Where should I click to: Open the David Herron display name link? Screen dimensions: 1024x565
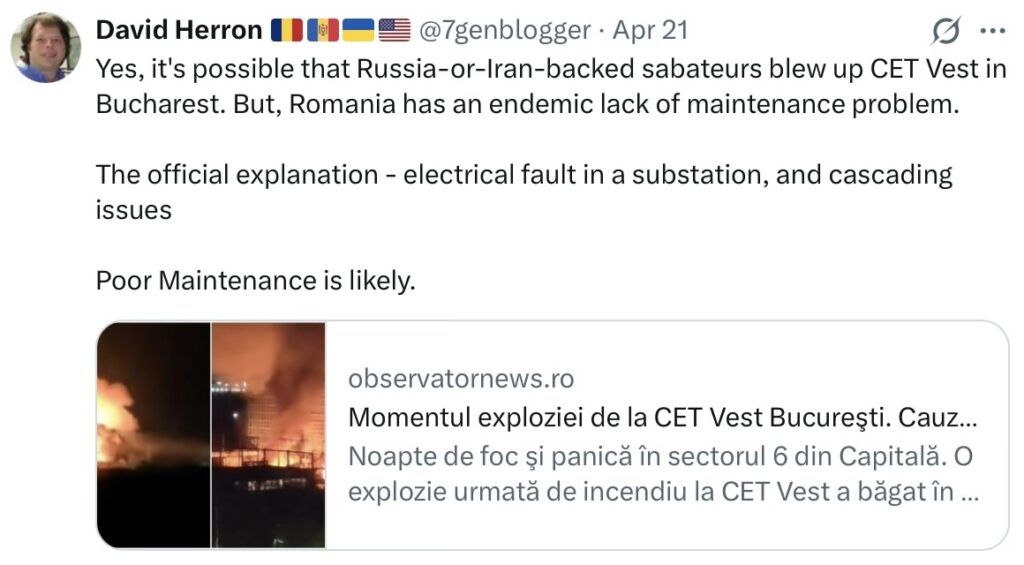pyautogui.click(x=179, y=31)
